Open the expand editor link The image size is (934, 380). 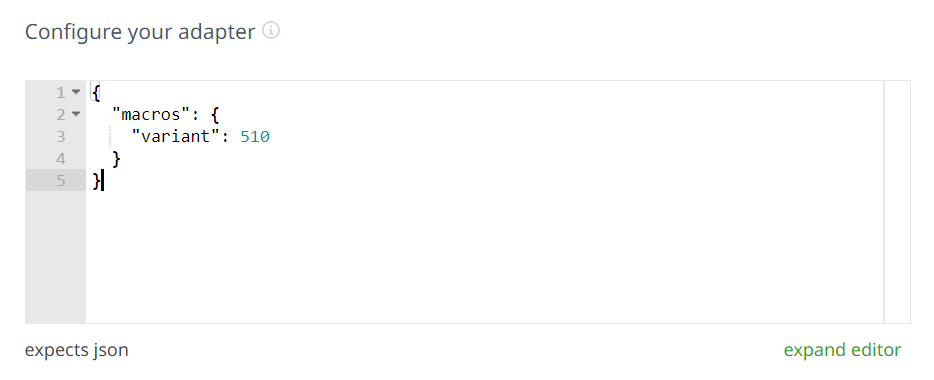coord(842,350)
